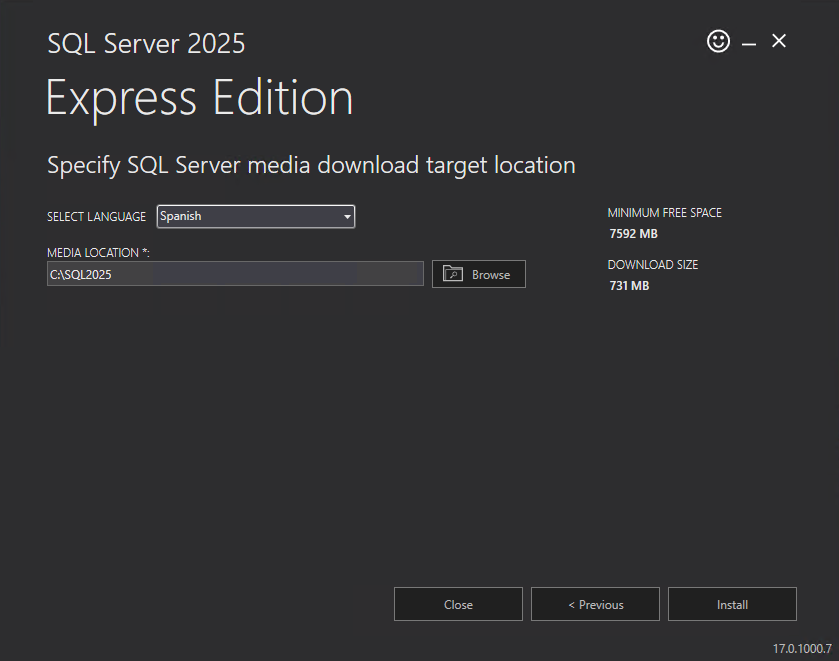Click the SQL Server 2025 title

[146, 43]
